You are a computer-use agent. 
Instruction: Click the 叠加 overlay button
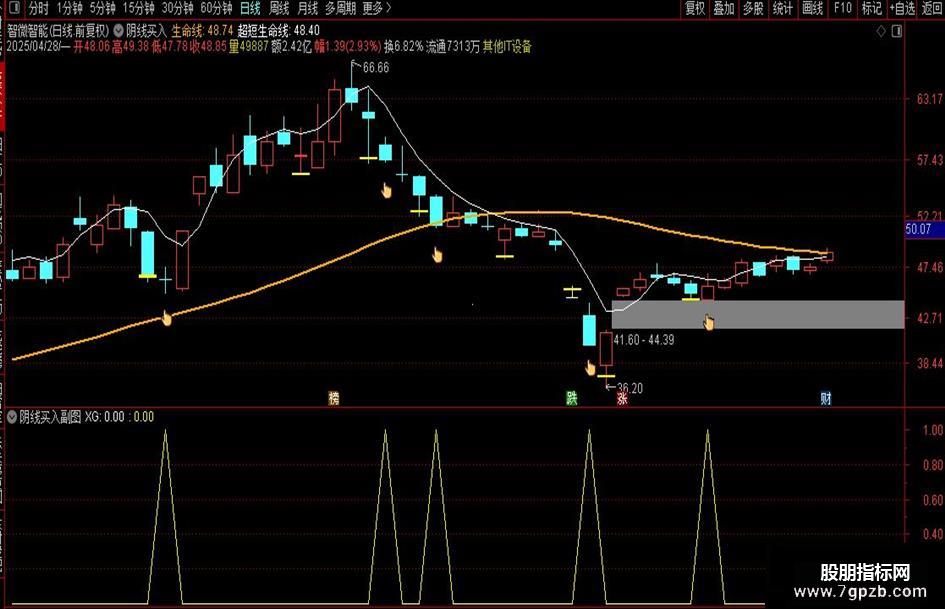point(724,8)
